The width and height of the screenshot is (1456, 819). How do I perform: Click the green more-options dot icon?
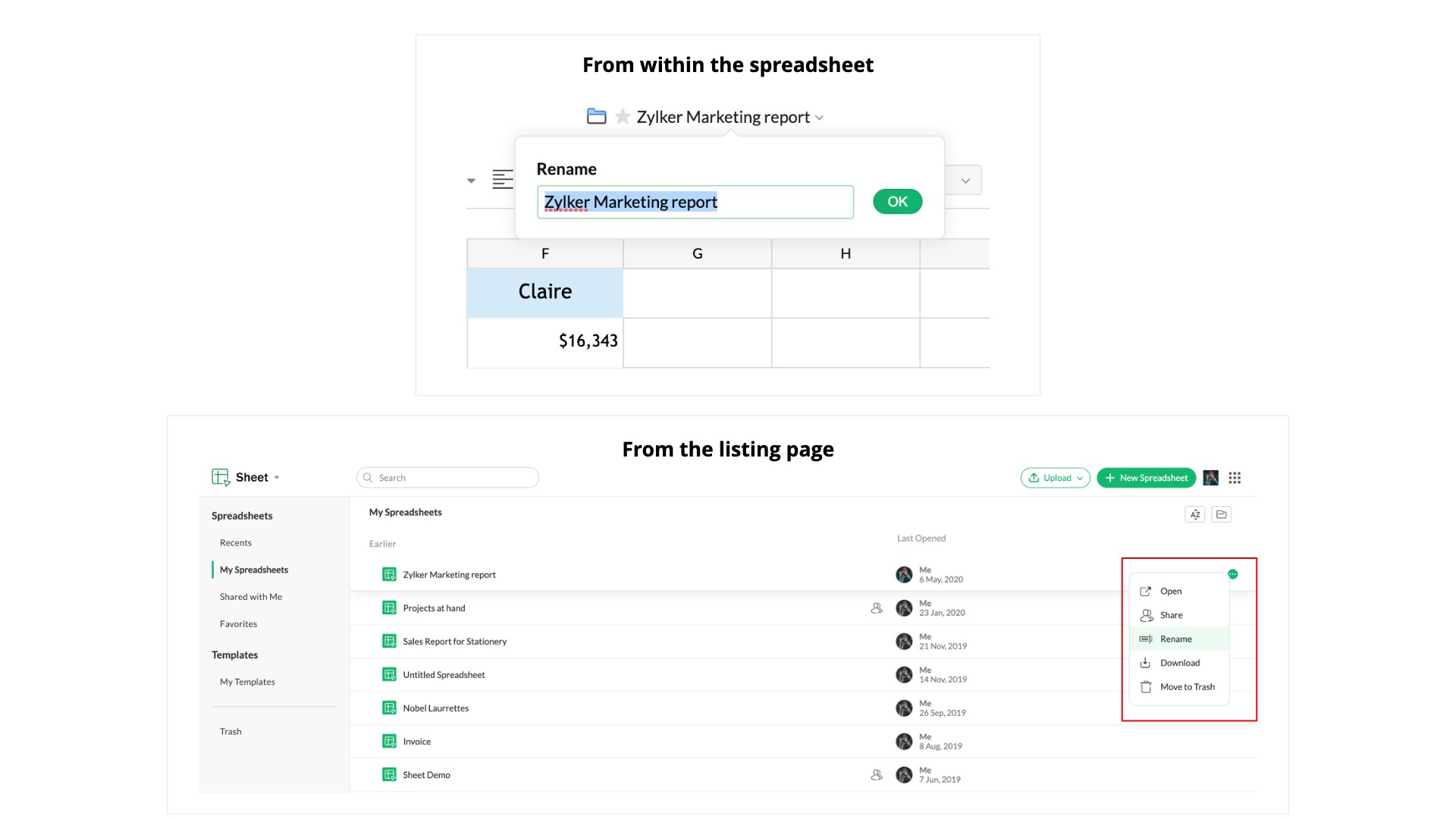[1233, 574]
